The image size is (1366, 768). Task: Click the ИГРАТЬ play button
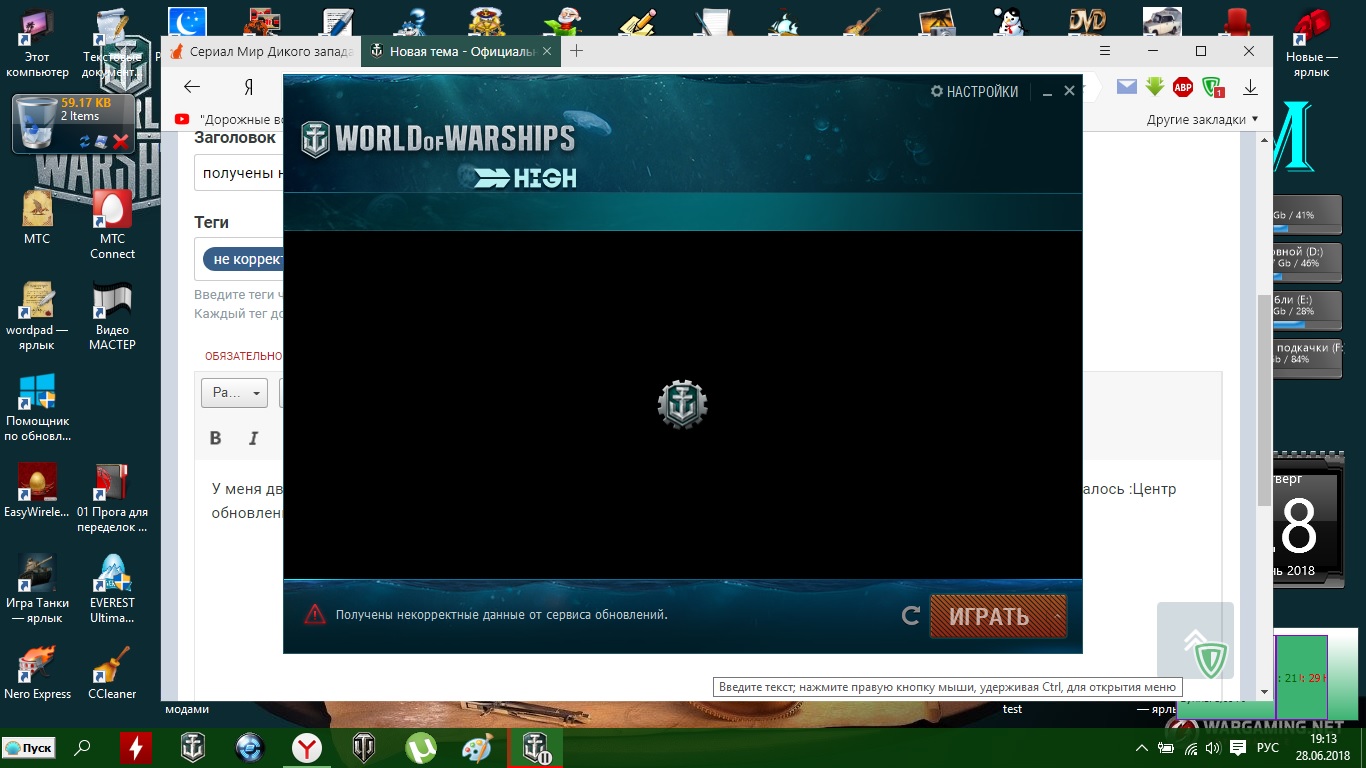click(x=989, y=616)
